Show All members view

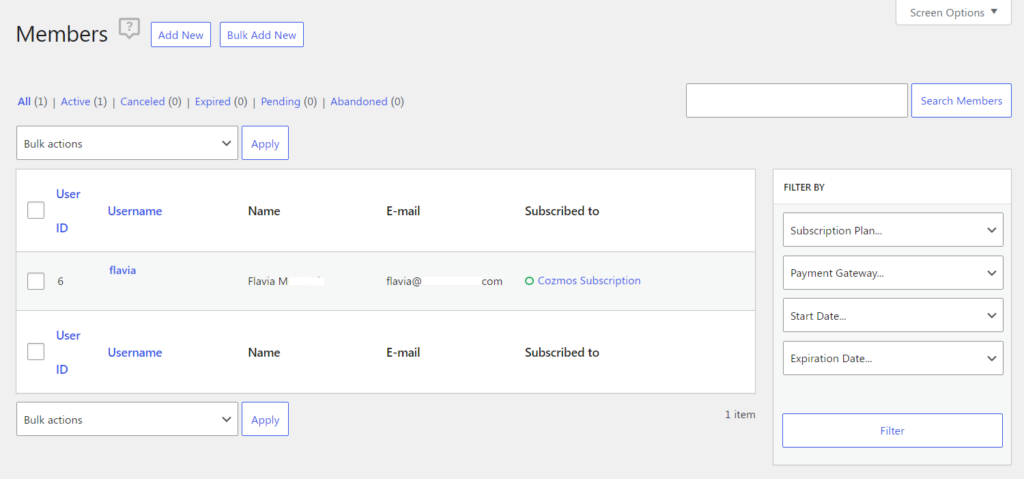24,102
